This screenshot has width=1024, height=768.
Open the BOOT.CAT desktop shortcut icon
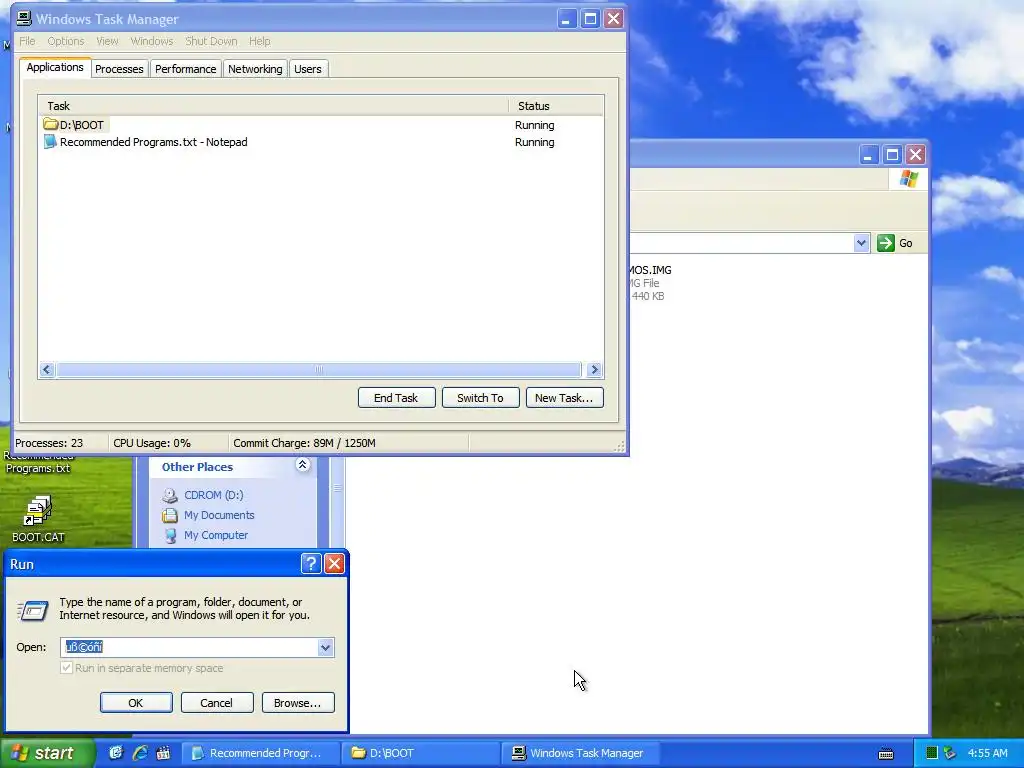pos(38,511)
